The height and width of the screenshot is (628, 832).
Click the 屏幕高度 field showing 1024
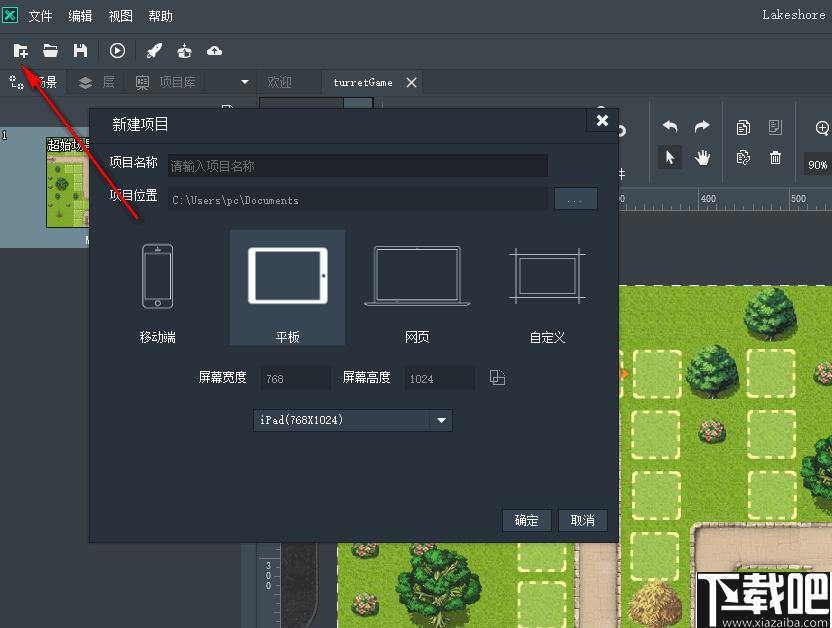tap(439, 378)
